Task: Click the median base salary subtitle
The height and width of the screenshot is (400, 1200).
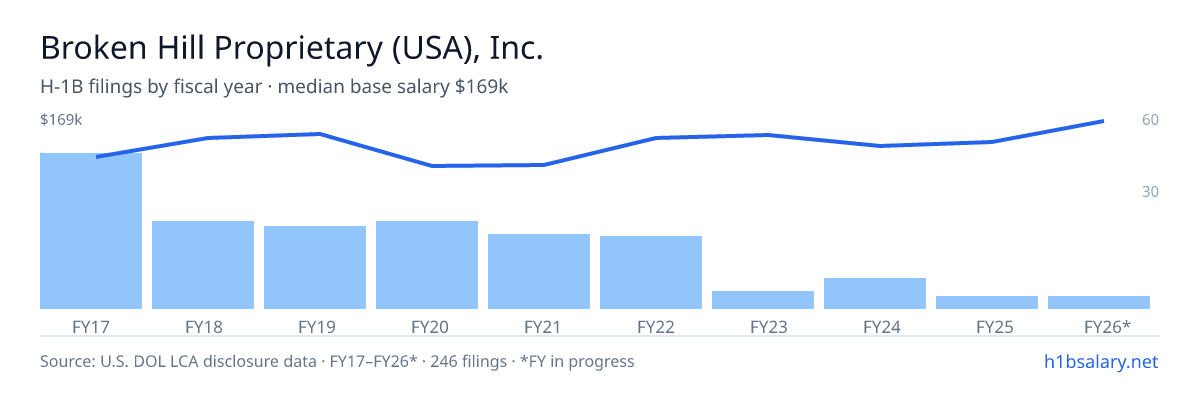Action: click(x=393, y=87)
